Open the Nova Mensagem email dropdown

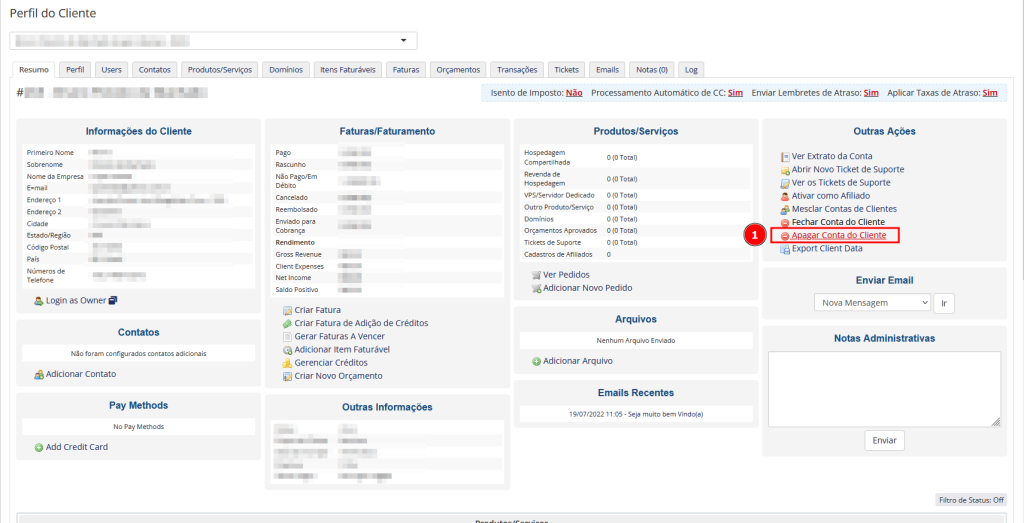(872, 303)
